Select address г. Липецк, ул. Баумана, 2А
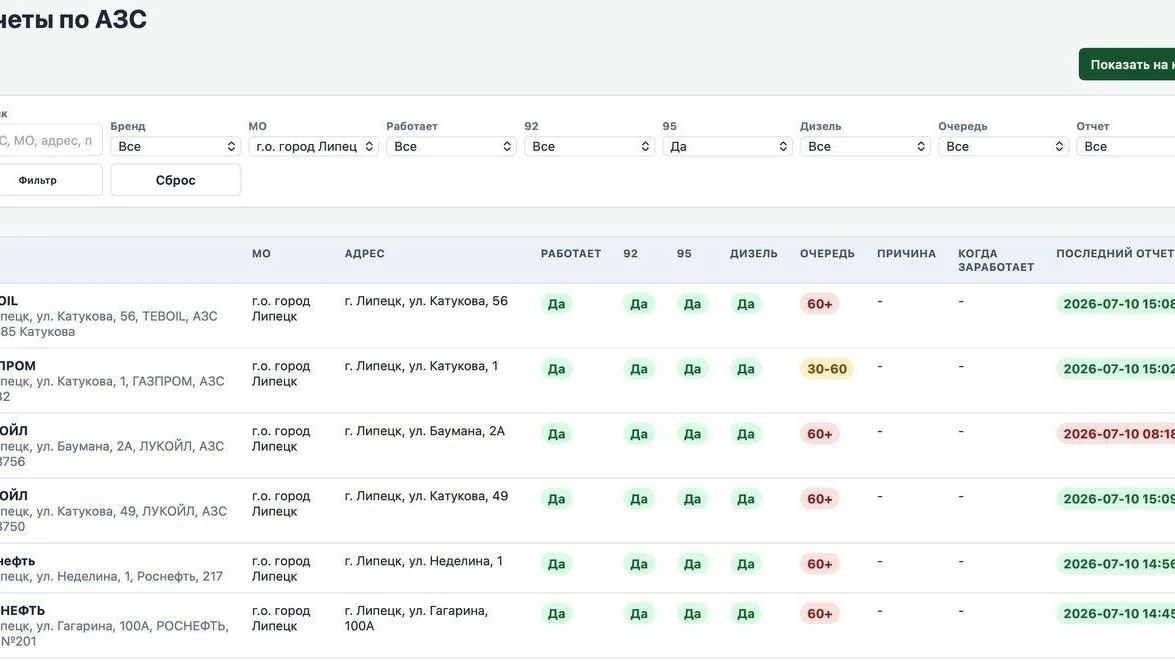 [x=425, y=431]
